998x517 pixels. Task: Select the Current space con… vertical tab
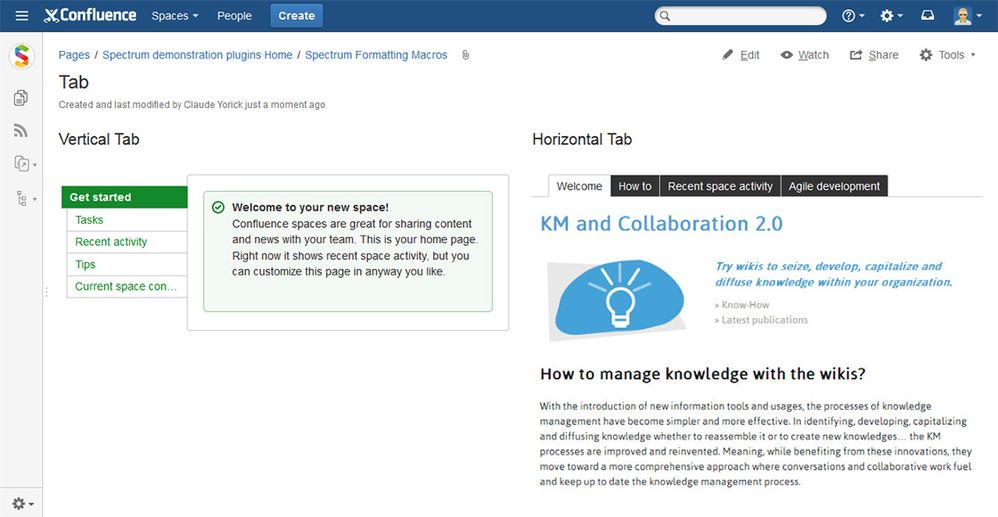pyautogui.click(x=127, y=287)
